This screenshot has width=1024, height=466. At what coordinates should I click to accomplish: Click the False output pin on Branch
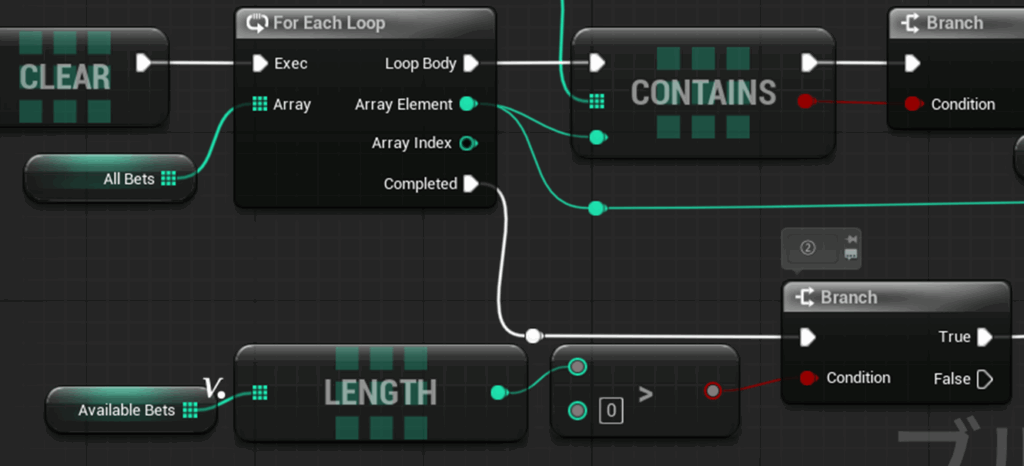985,379
